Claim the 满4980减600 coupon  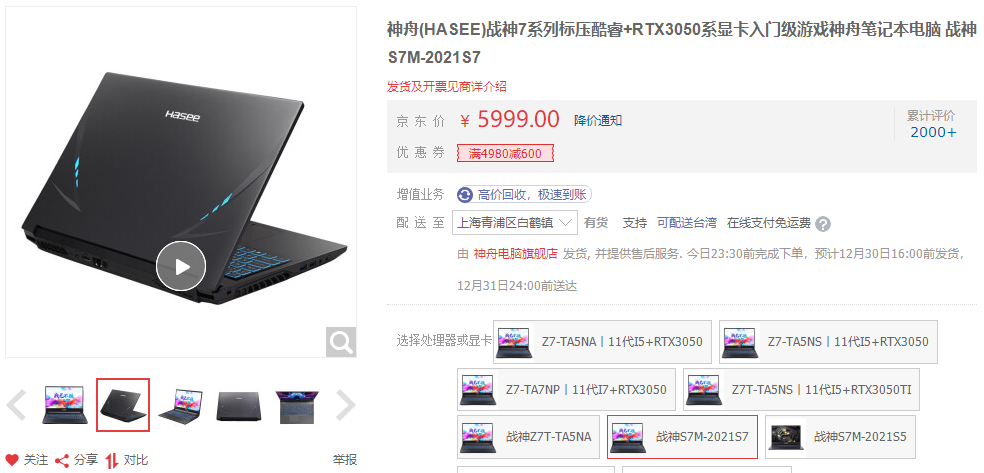pyautogui.click(x=505, y=154)
